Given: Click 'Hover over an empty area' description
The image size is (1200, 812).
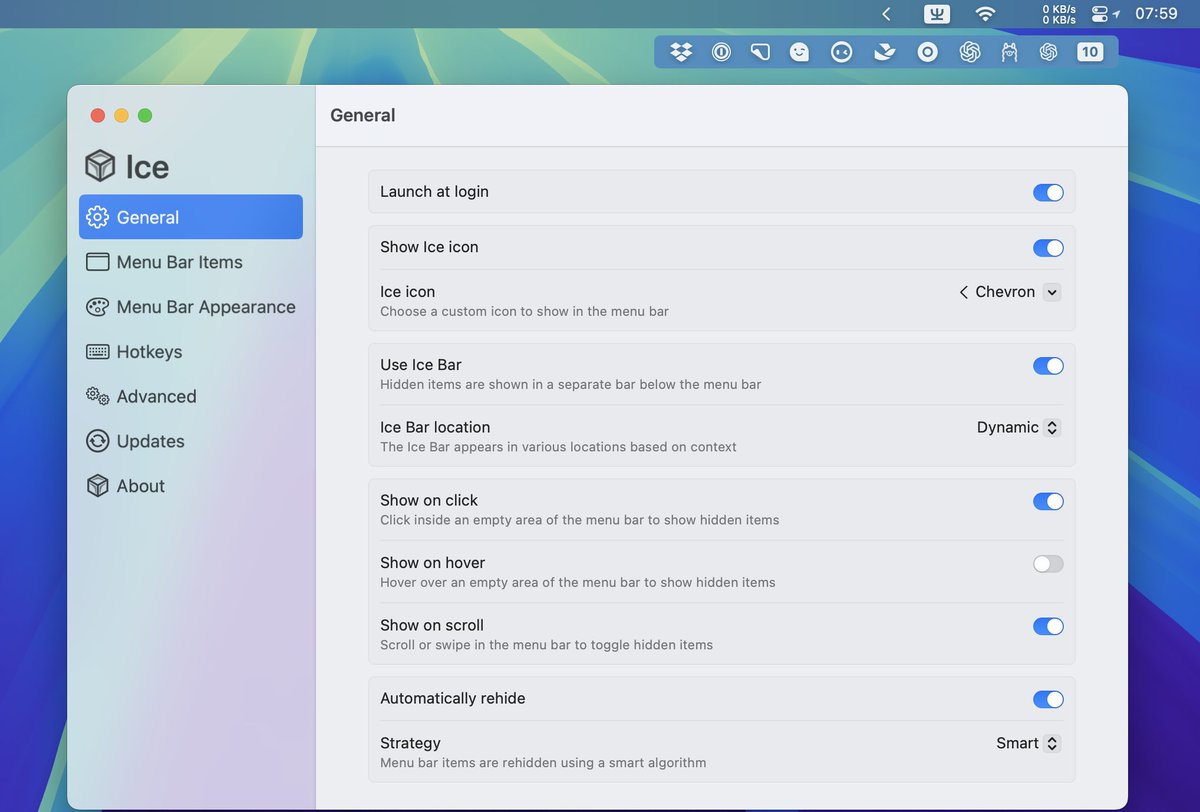Looking at the screenshot, I should 577,582.
